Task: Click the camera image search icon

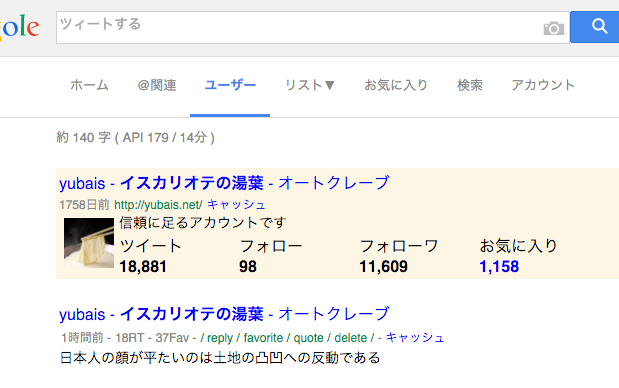Action: point(553,28)
